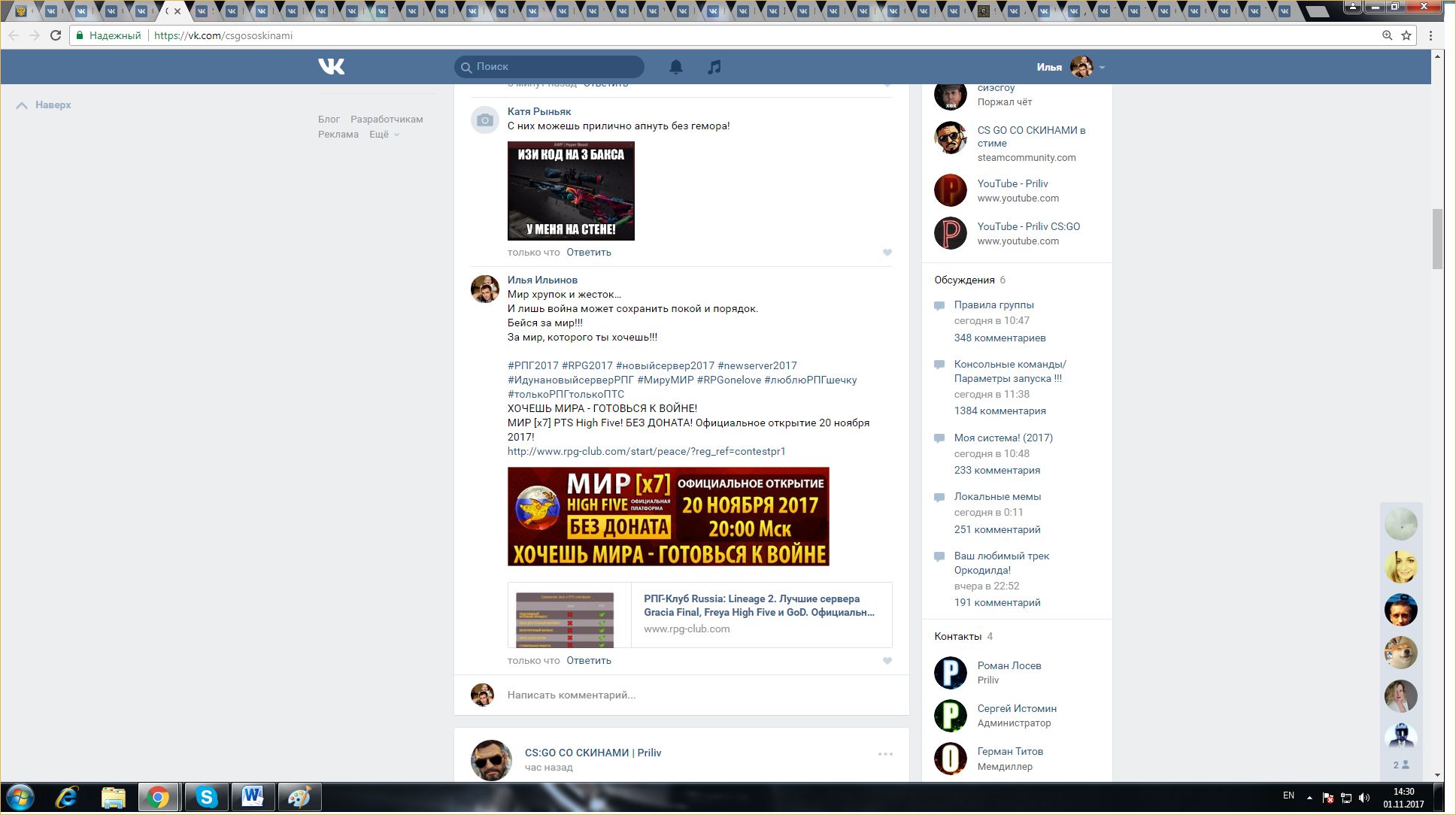This screenshot has width=1456, height=815.
Task: Open Катя Рыньяк's profile name
Action: pyautogui.click(x=539, y=111)
